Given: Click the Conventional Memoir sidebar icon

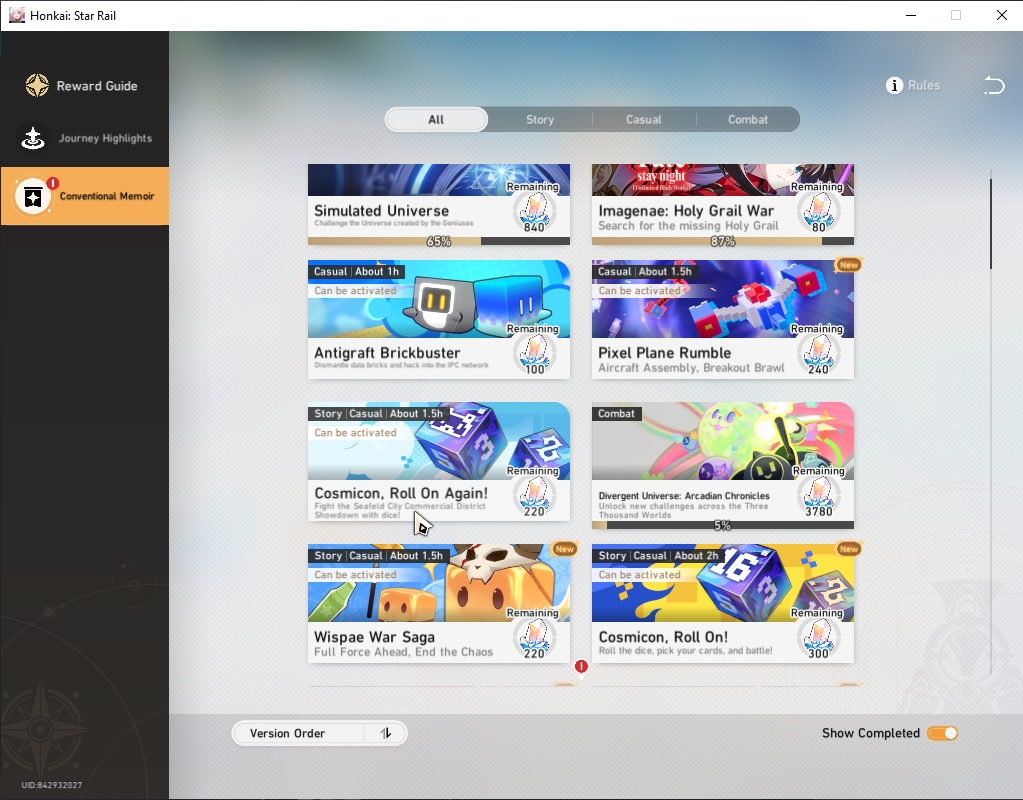Looking at the screenshot, I should [x=33, y=196].
